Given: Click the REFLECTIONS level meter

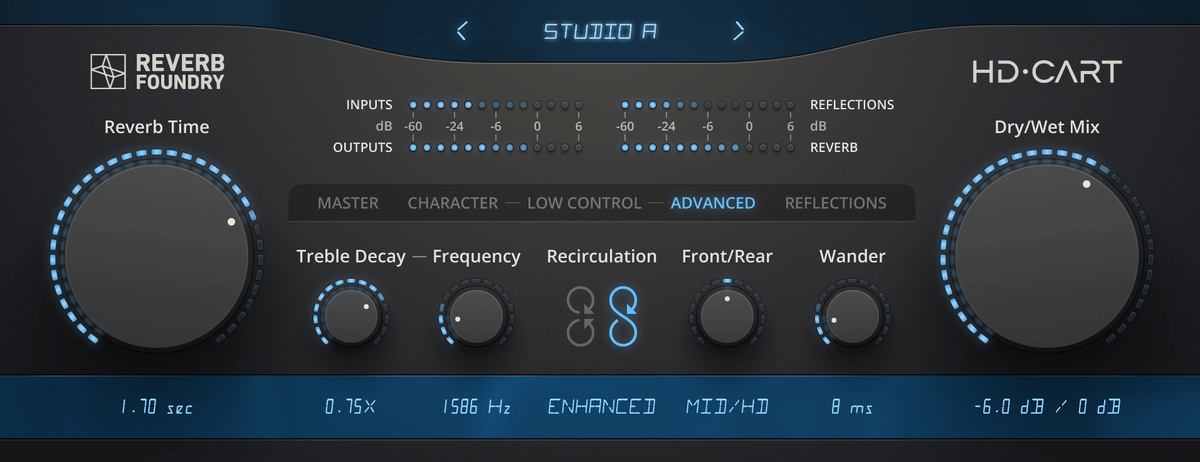Looking at the screenshot, I should point(708,104).
